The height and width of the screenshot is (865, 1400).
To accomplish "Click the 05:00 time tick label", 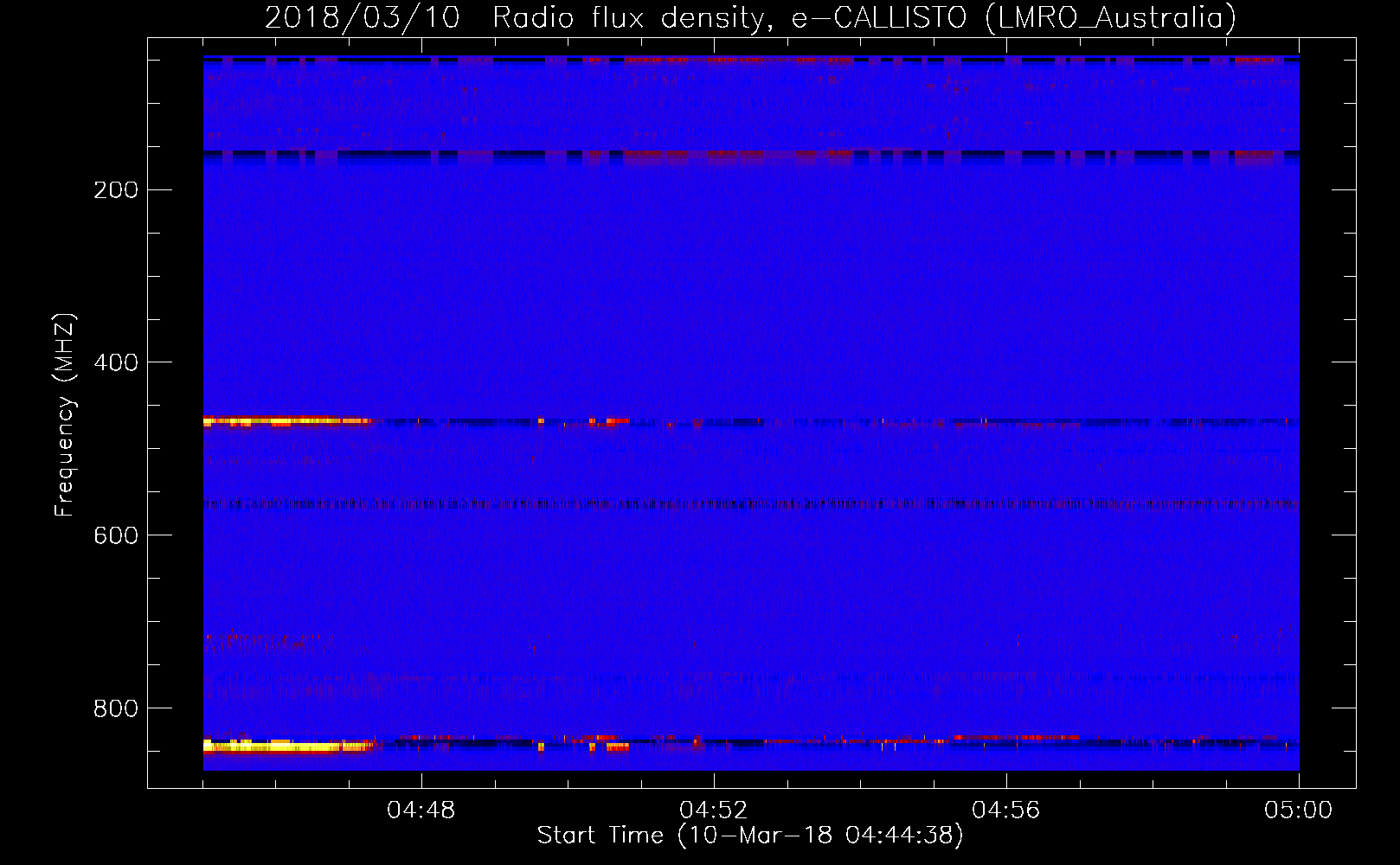I will tap(1299, 811).
